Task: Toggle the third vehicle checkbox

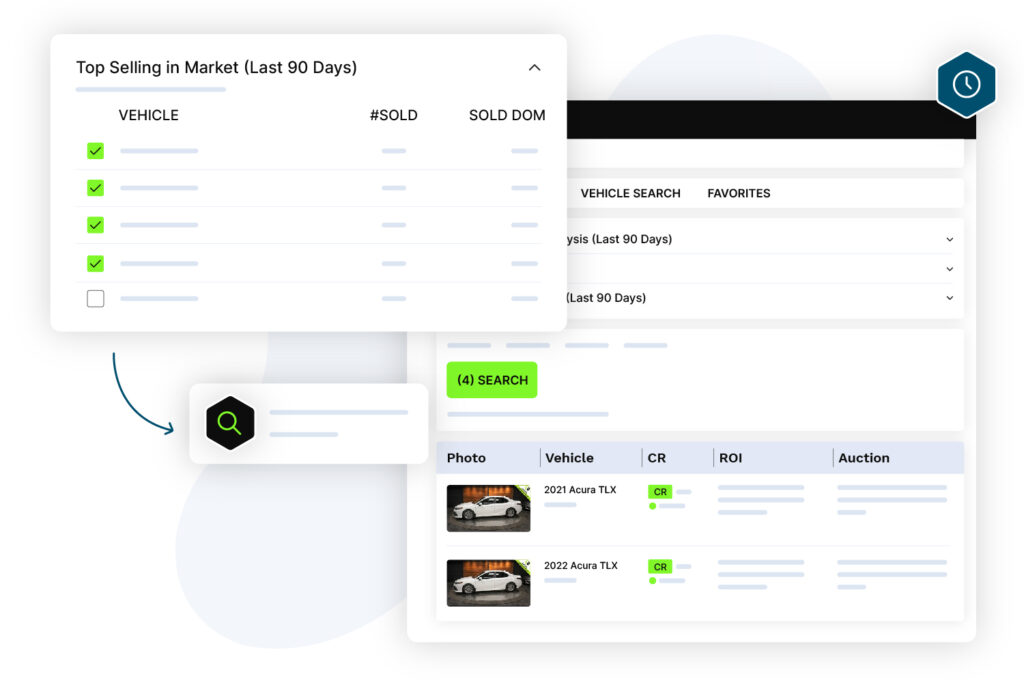Action: tap(95, 225)
